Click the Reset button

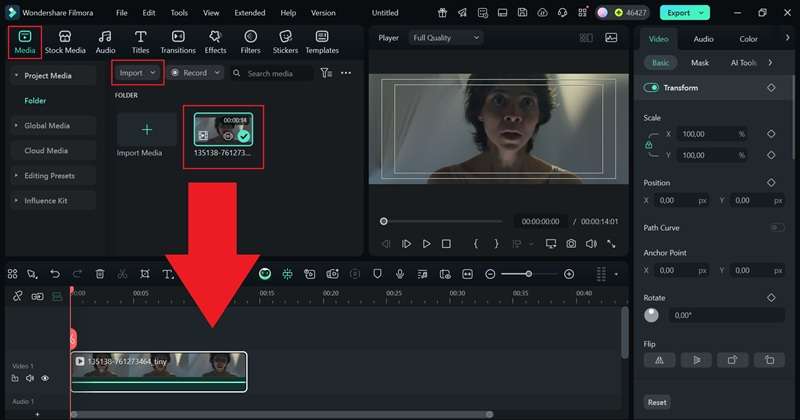click(657, 402)
